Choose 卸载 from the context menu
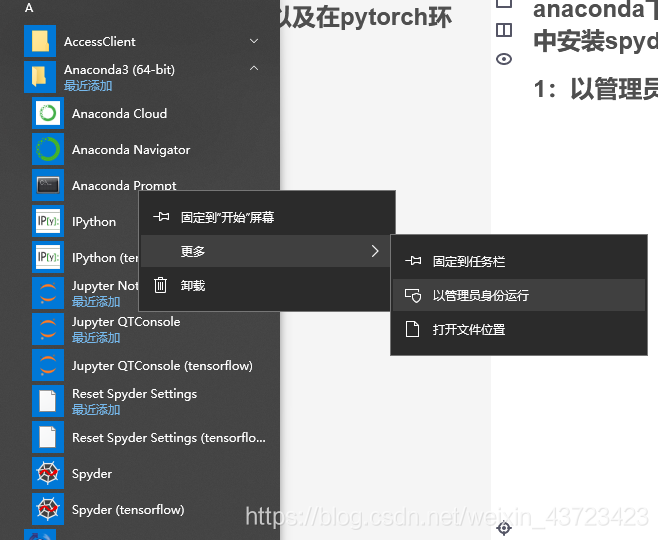Image resolution: width=658 pixels, height=540 pixels. coord(267,285)
